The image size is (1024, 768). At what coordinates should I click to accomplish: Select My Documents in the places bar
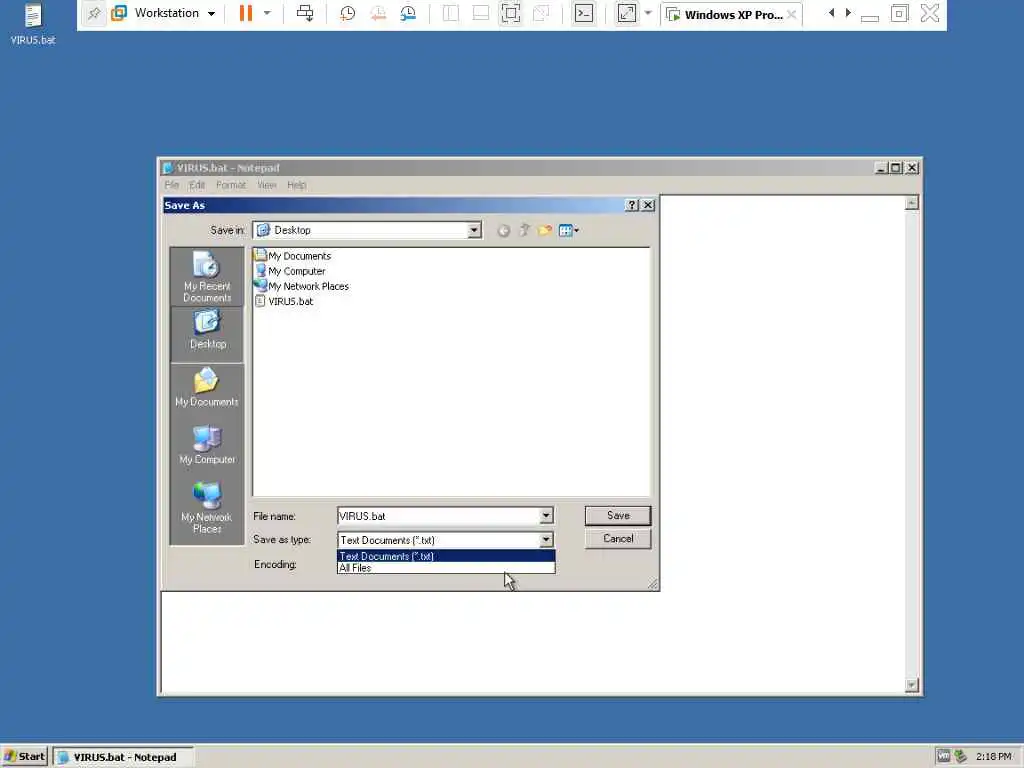point(207,387)
